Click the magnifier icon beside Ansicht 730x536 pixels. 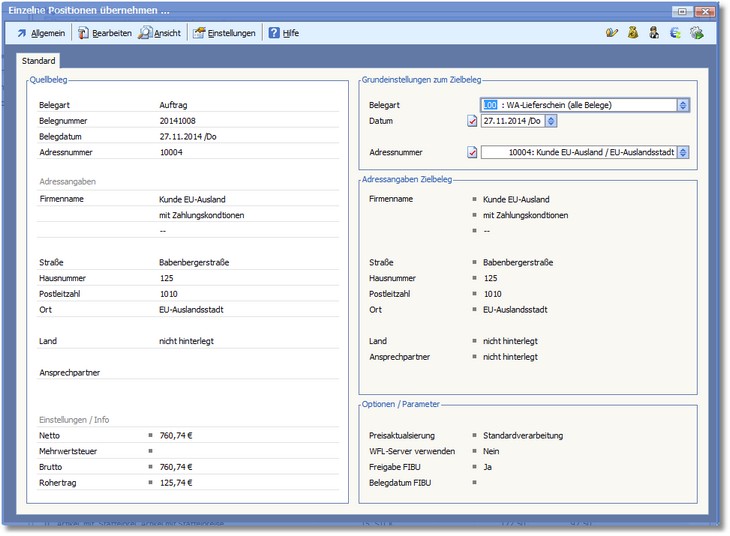[145, 33]
